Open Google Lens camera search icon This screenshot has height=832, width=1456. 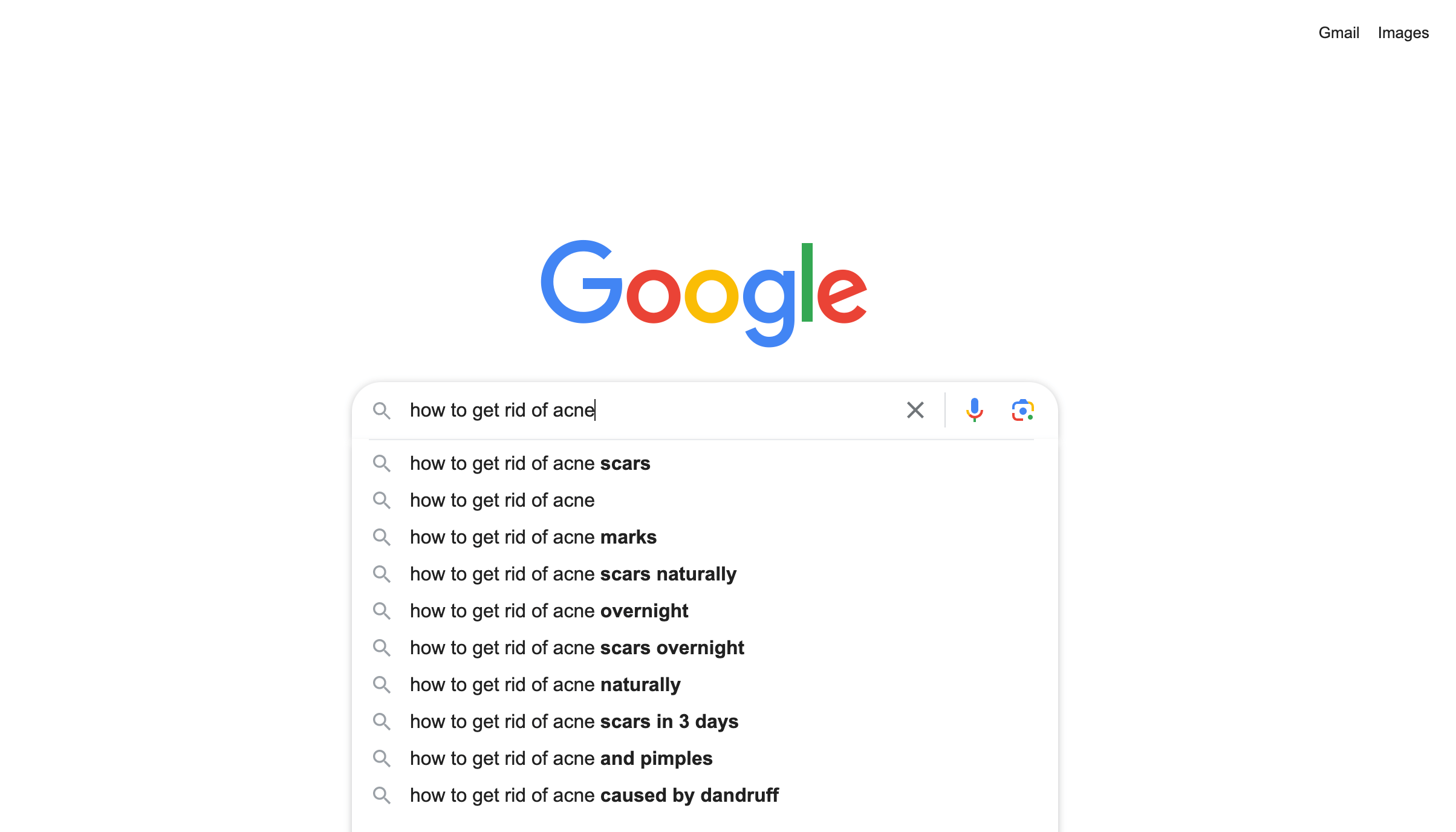[1022, 410]
